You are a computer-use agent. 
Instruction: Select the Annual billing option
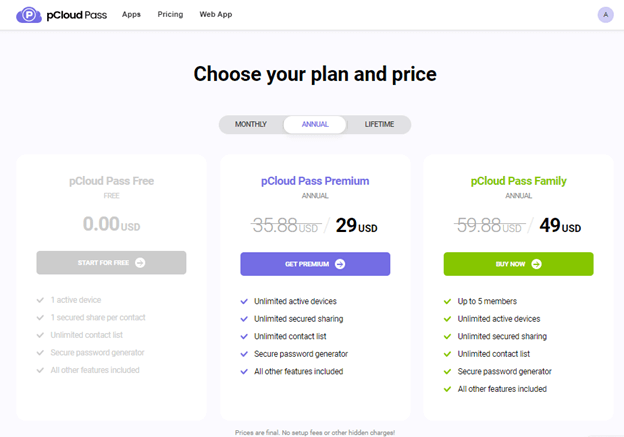[x=314, y=125]
